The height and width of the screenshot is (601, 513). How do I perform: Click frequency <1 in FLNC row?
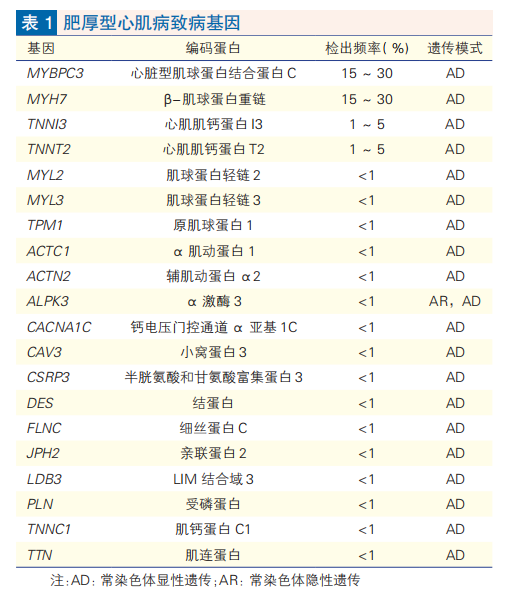(366, 428)
